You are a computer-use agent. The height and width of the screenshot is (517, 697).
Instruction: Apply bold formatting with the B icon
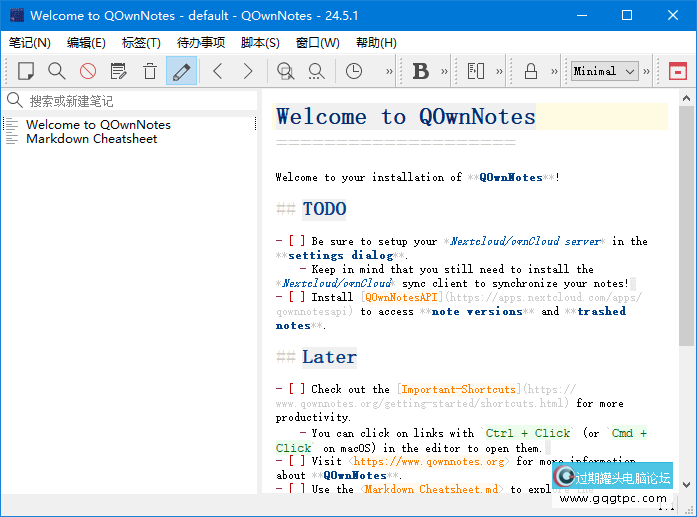coord(421,71)
